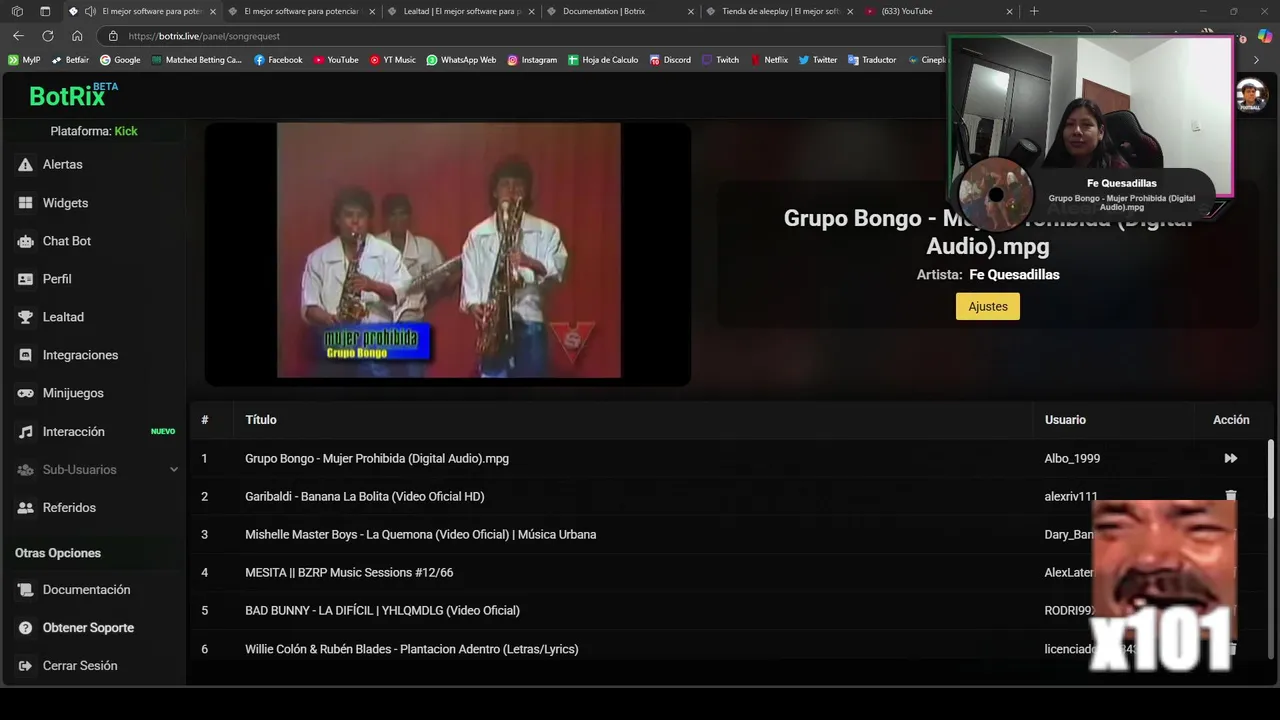
Task: Open the WhatsApp Web bookmark
Action: [x=461, y=60]
